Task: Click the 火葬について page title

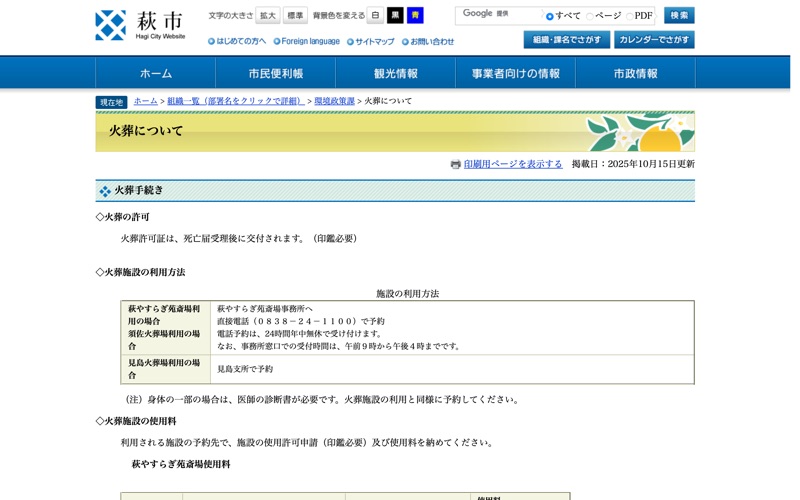Action: [x=145, y=131]
